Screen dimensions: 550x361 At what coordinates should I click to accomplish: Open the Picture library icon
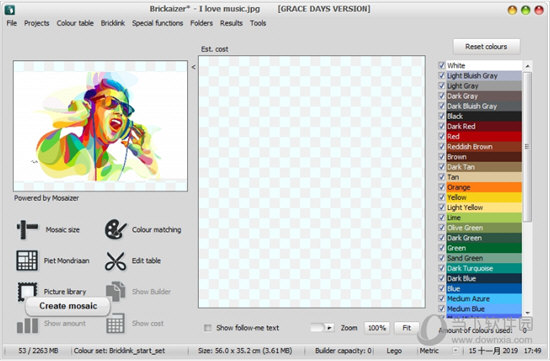coord(27,291)
